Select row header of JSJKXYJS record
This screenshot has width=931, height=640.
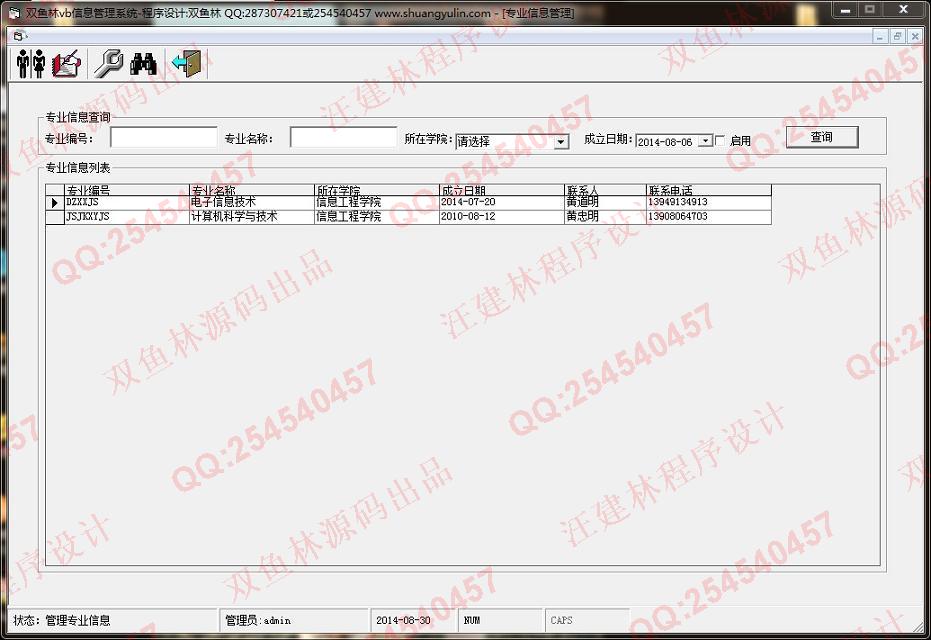55,217
